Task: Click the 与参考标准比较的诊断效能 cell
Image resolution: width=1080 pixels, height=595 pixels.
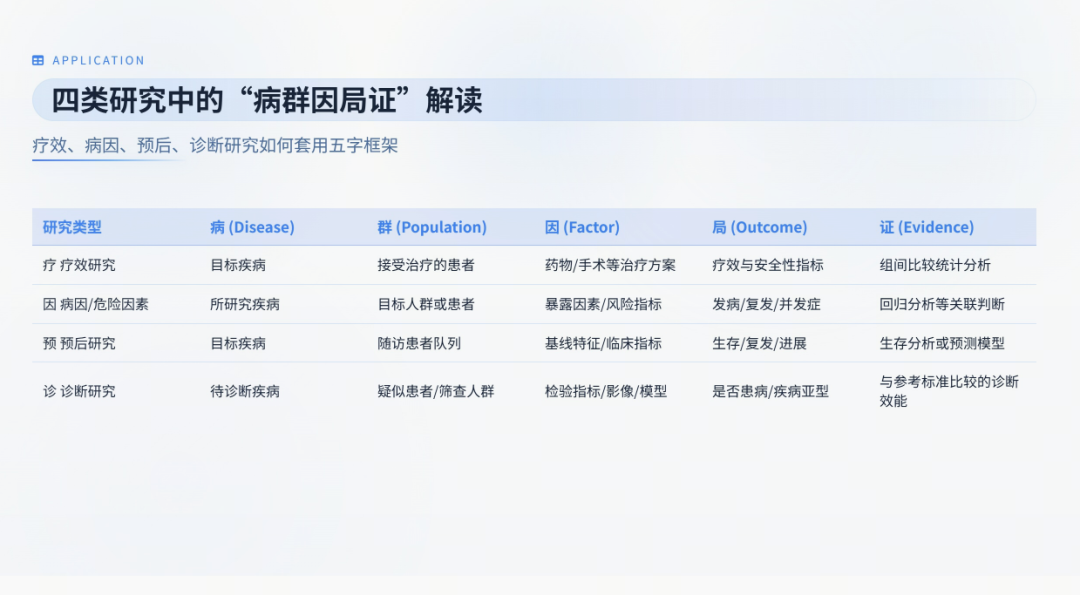Action: (949, 391)
